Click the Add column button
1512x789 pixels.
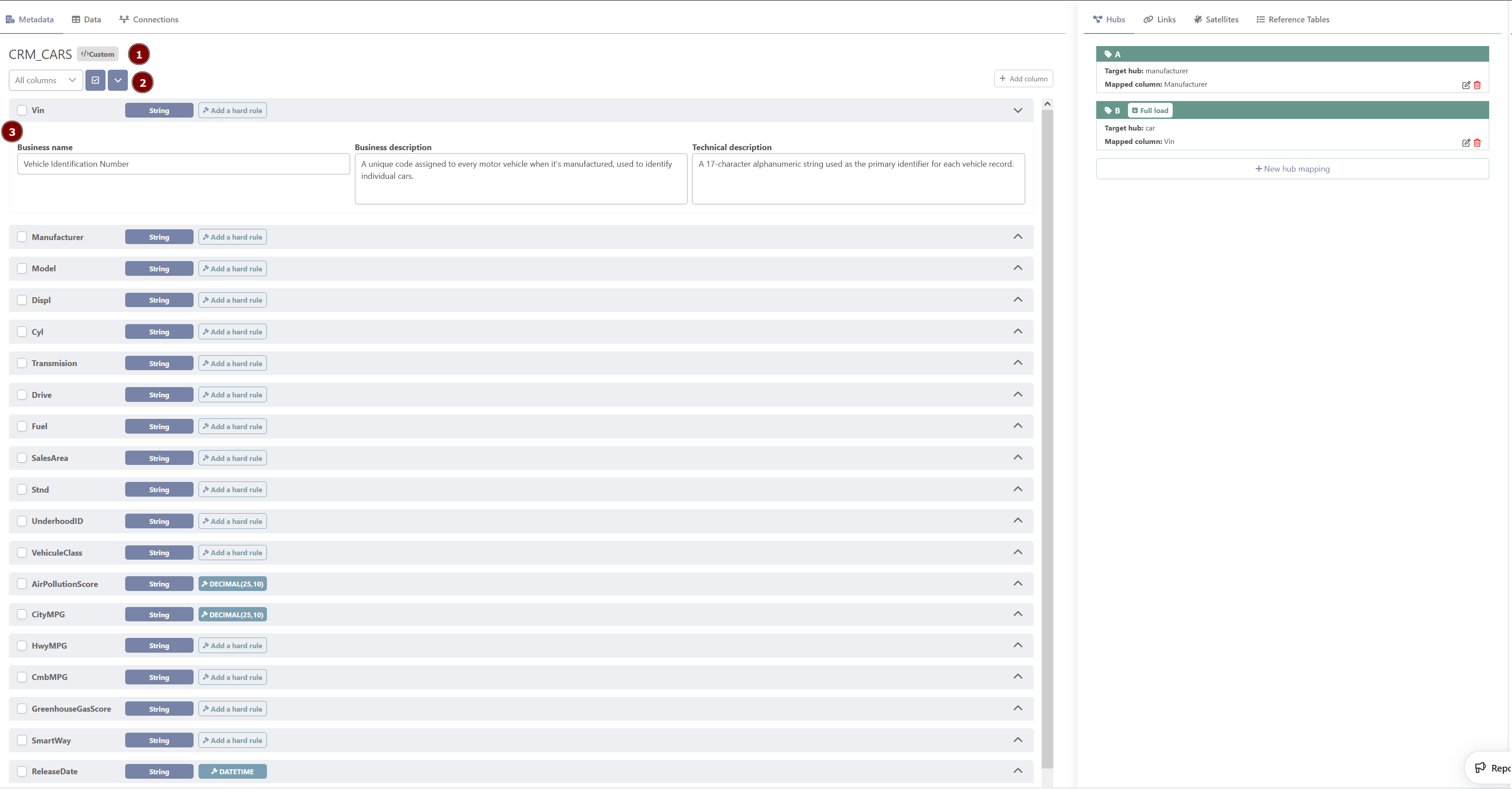[x=1024, y=79]
